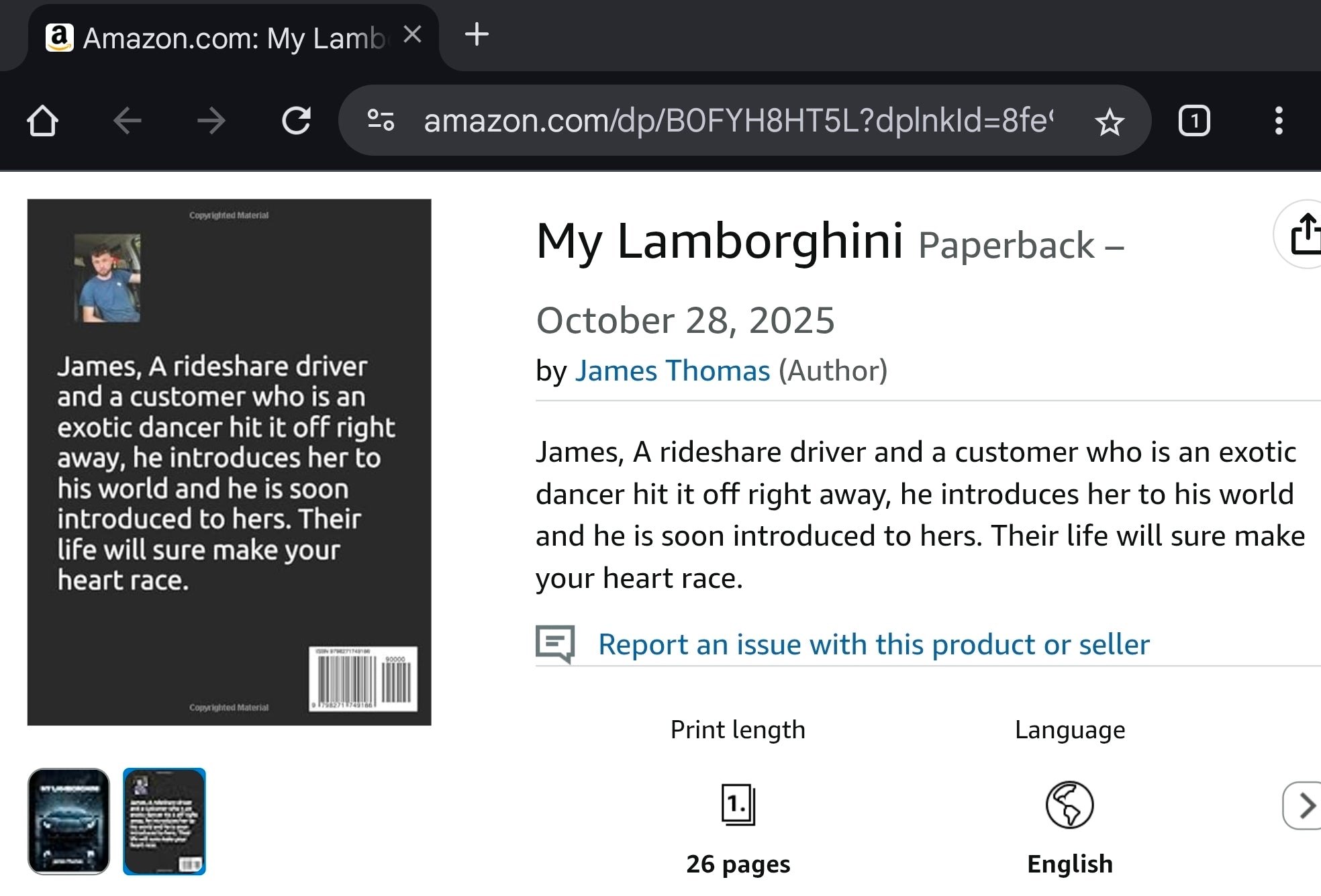Viewport: 1321px width, 896px height.
Task: Click the browser Home icon
Action: coord(42,121)
